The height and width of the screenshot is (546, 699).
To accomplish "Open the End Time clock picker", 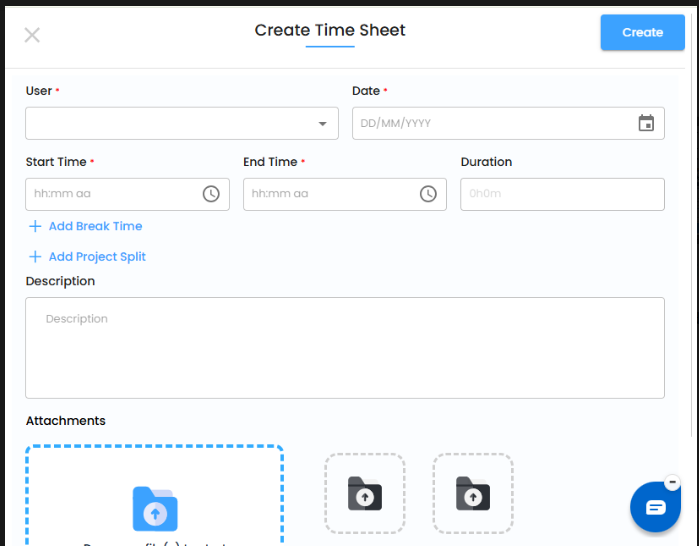I will (x=428, y=194).
